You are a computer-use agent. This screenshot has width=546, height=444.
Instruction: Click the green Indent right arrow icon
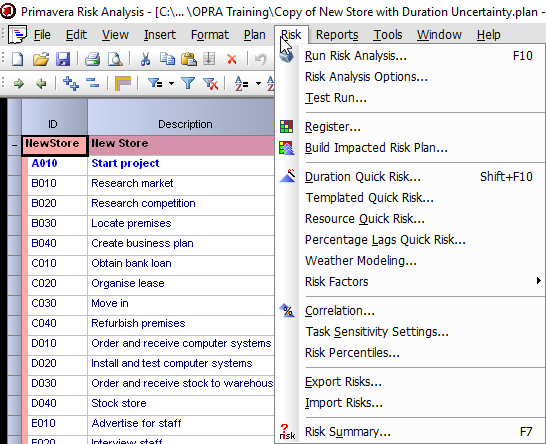click(19, 84)
